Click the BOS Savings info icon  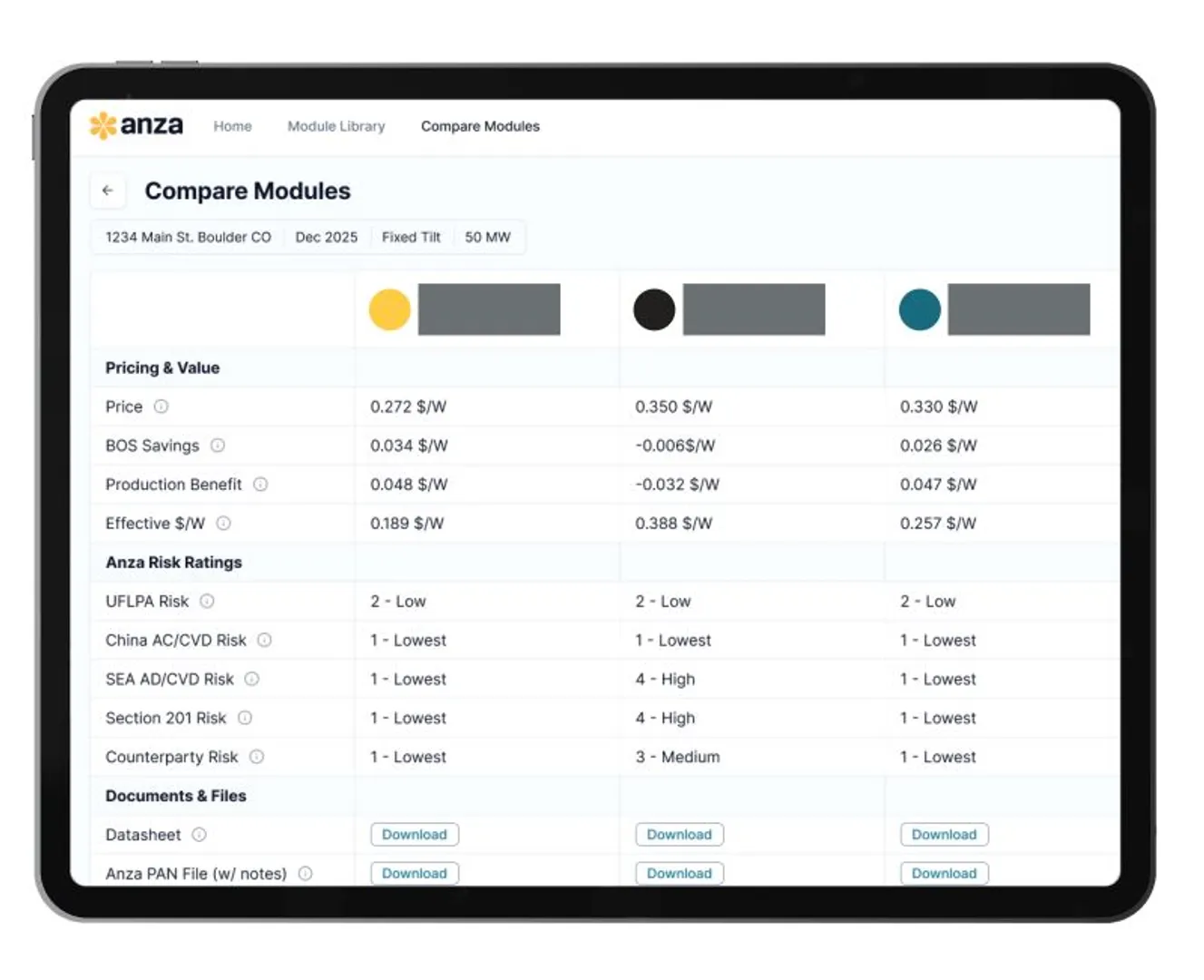click(219, 446)
